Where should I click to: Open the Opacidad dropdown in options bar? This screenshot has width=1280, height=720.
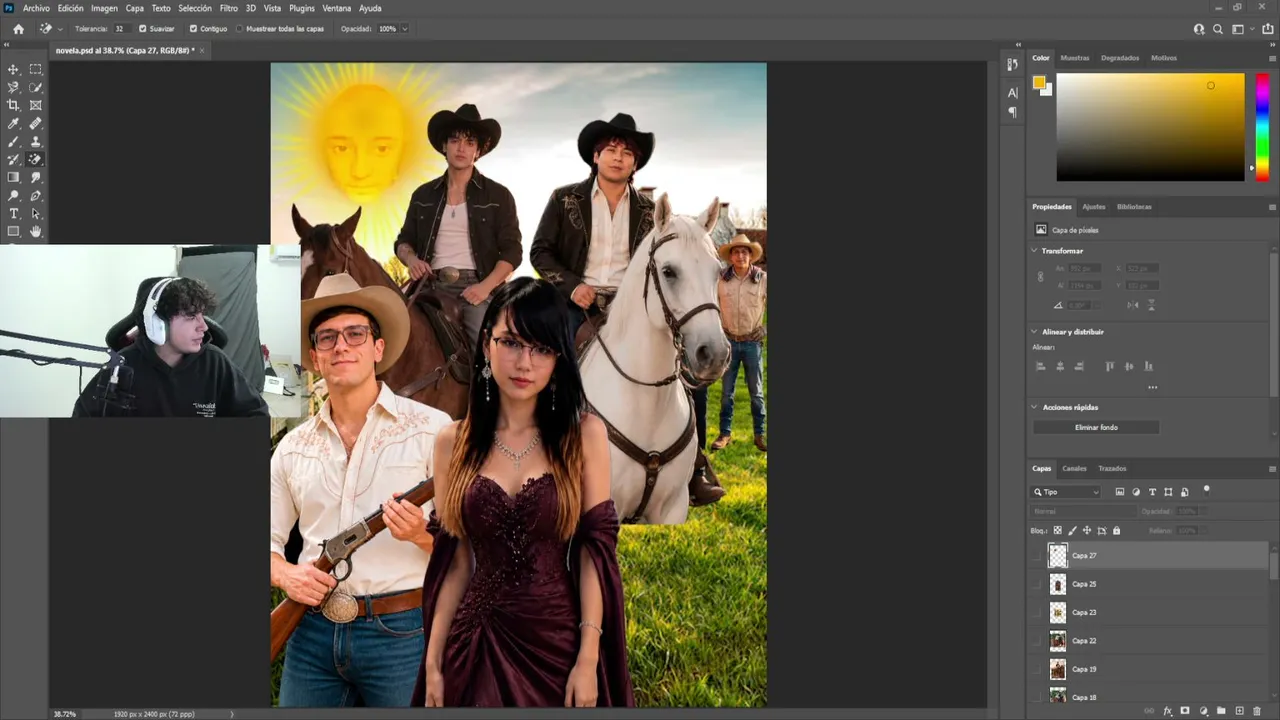pyautogui.click(x=404, y=29)
